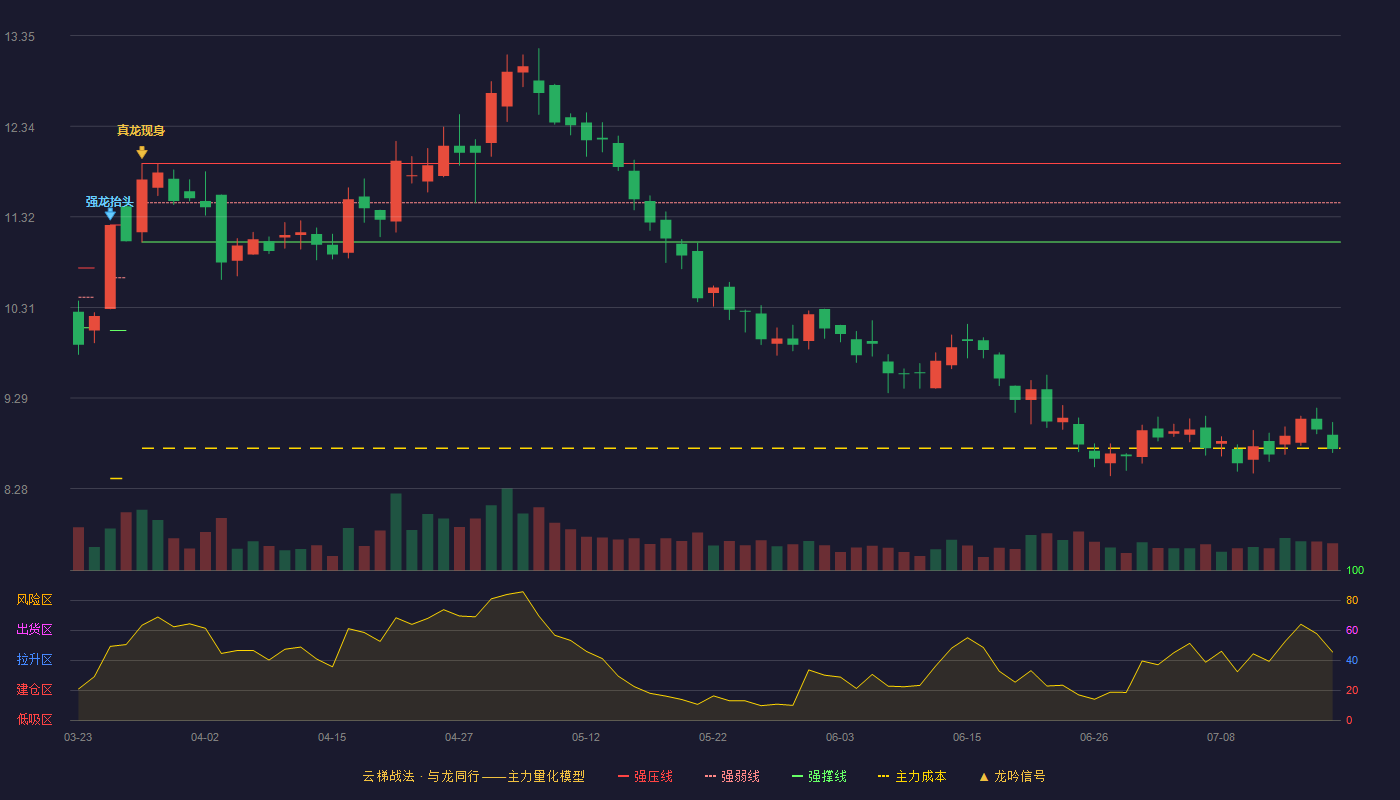Click the 04-15 date label

click(332, 737)
